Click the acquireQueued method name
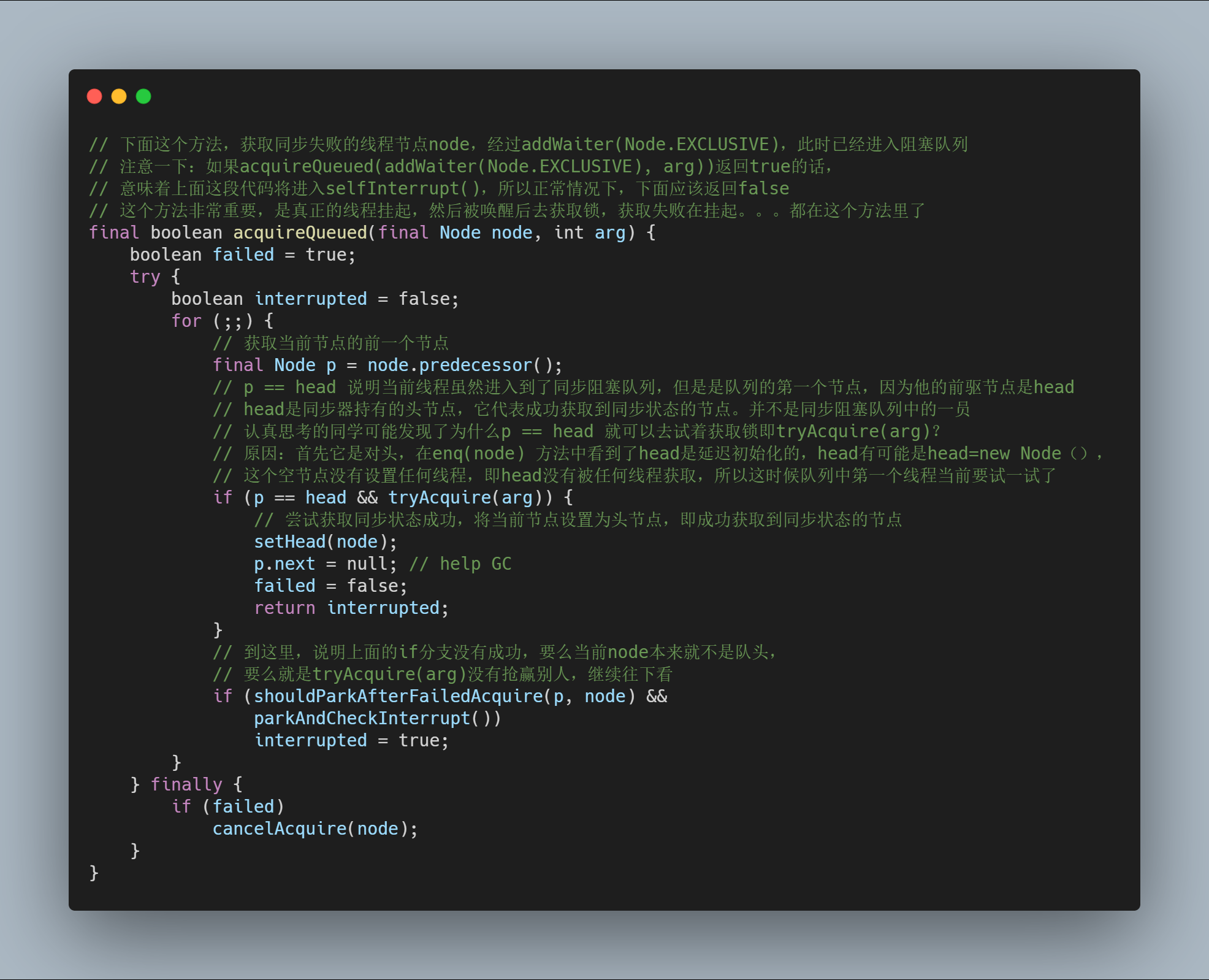 300,232
